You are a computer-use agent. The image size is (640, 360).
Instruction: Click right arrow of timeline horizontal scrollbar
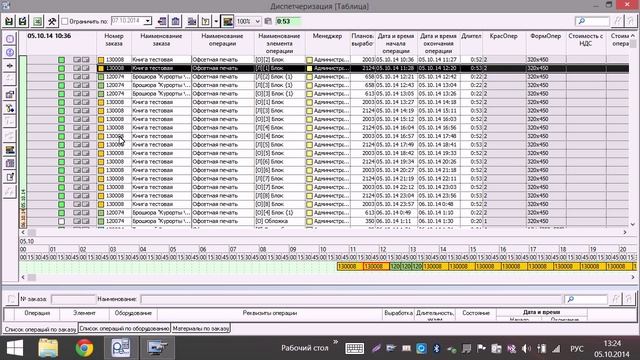tap(633, 278)
